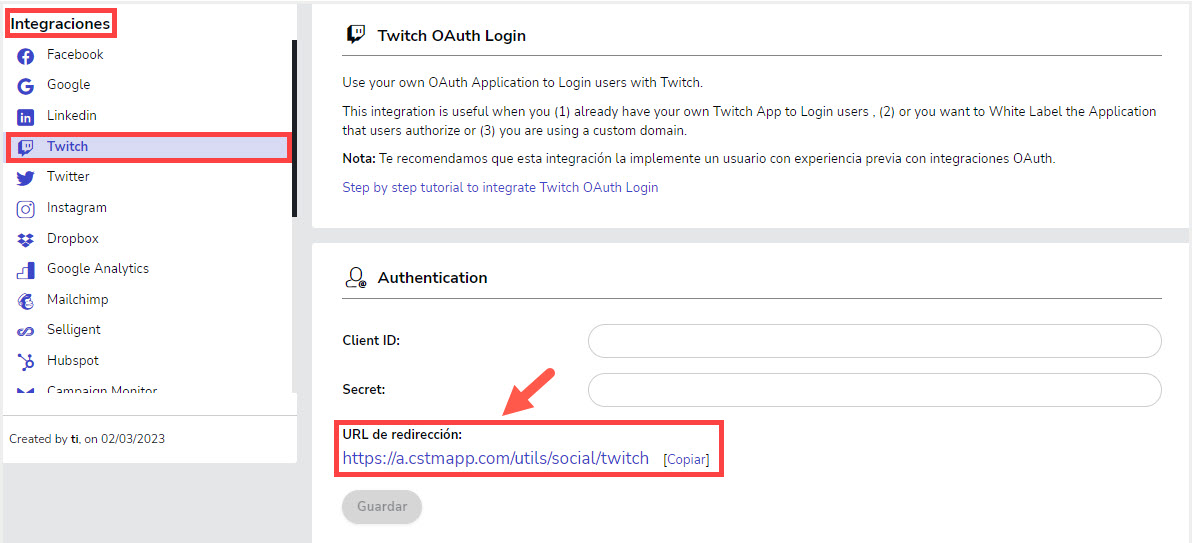Select the Hubspot integration label
Image resolution: width=1192 pixels, height=543 pixels.
point(73,360)
